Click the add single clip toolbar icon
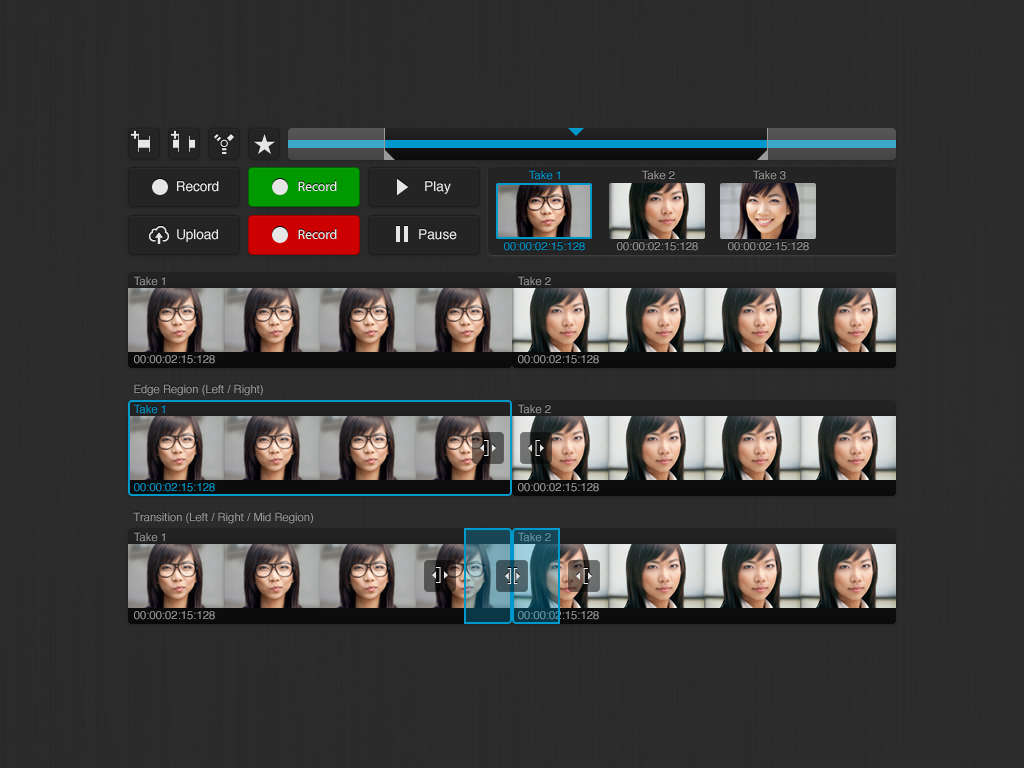This screenshot has height=768, width=1024. 144,144
